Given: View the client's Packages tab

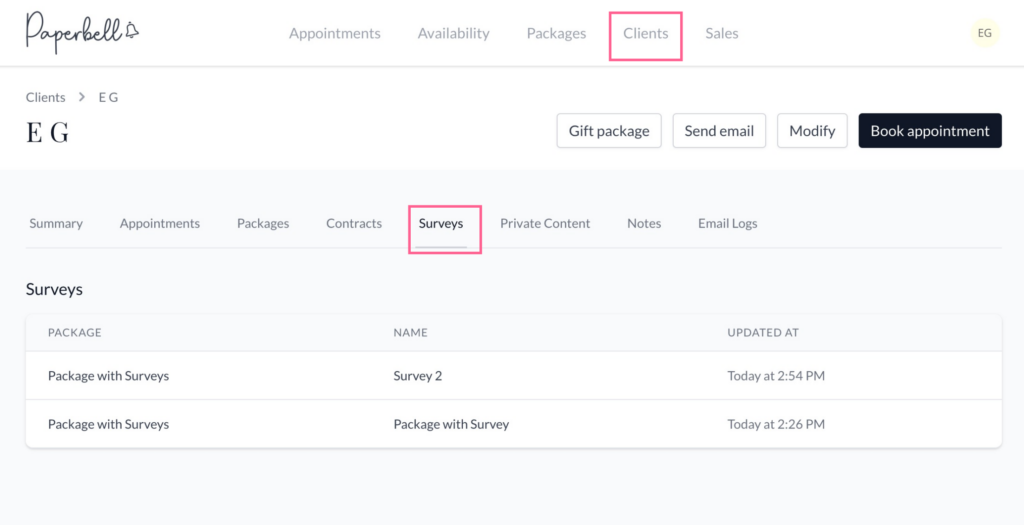Looking at the screenshot, I should click(263, 223).
